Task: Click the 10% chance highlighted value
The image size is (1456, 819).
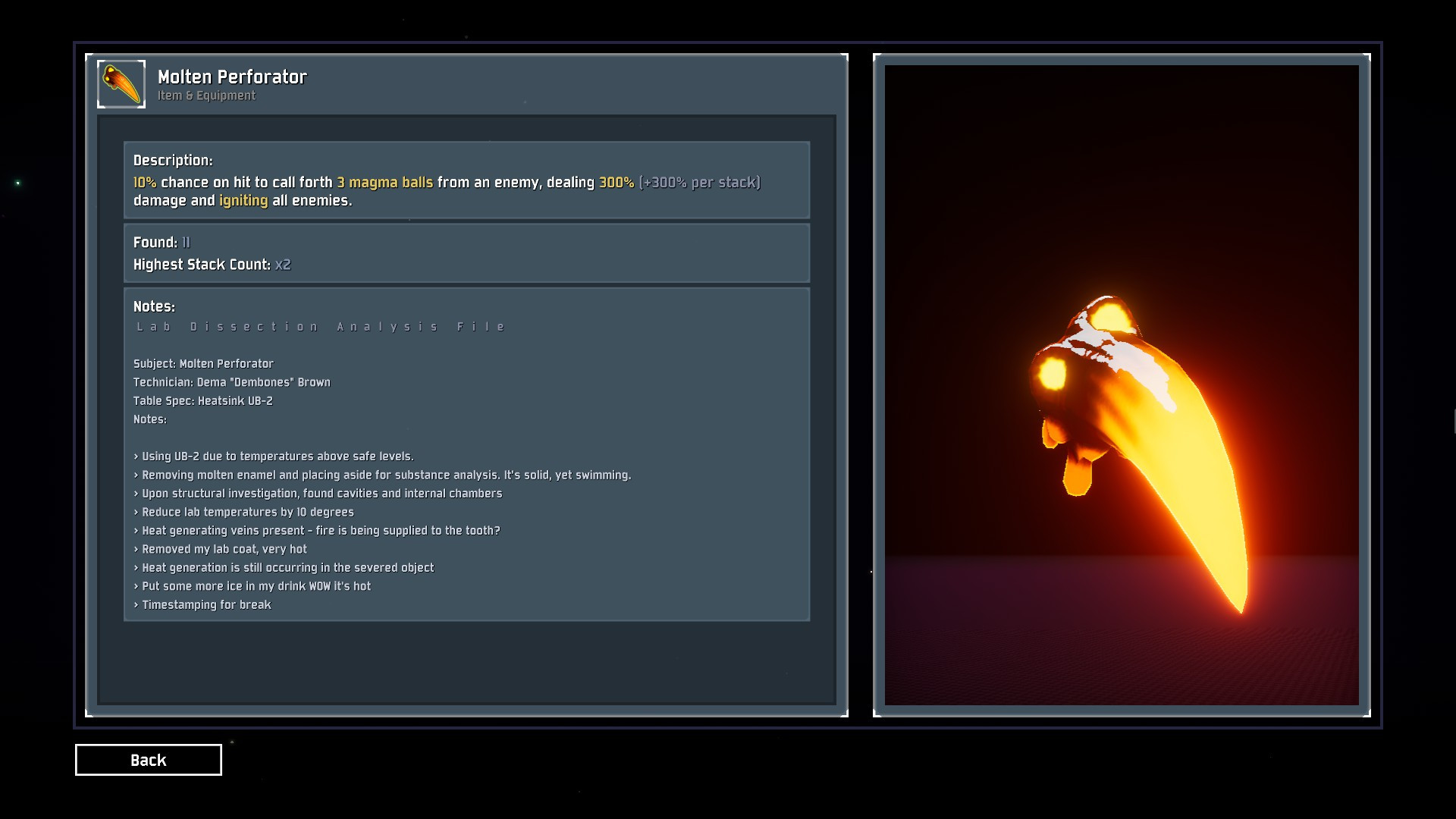Action: point(145,182)
